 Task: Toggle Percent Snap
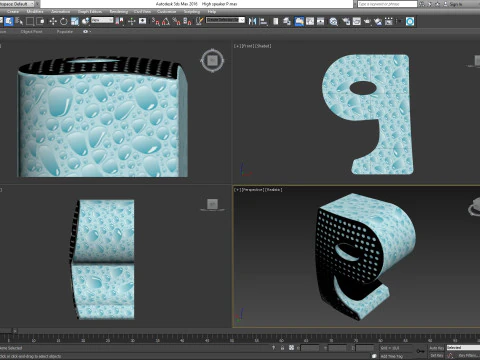[177, 21]
